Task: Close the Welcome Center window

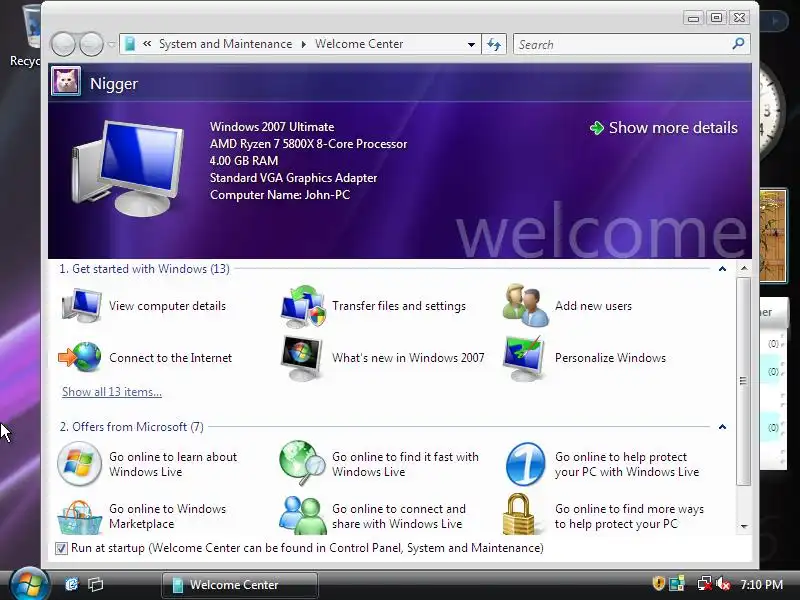Action: pos(739,18)
